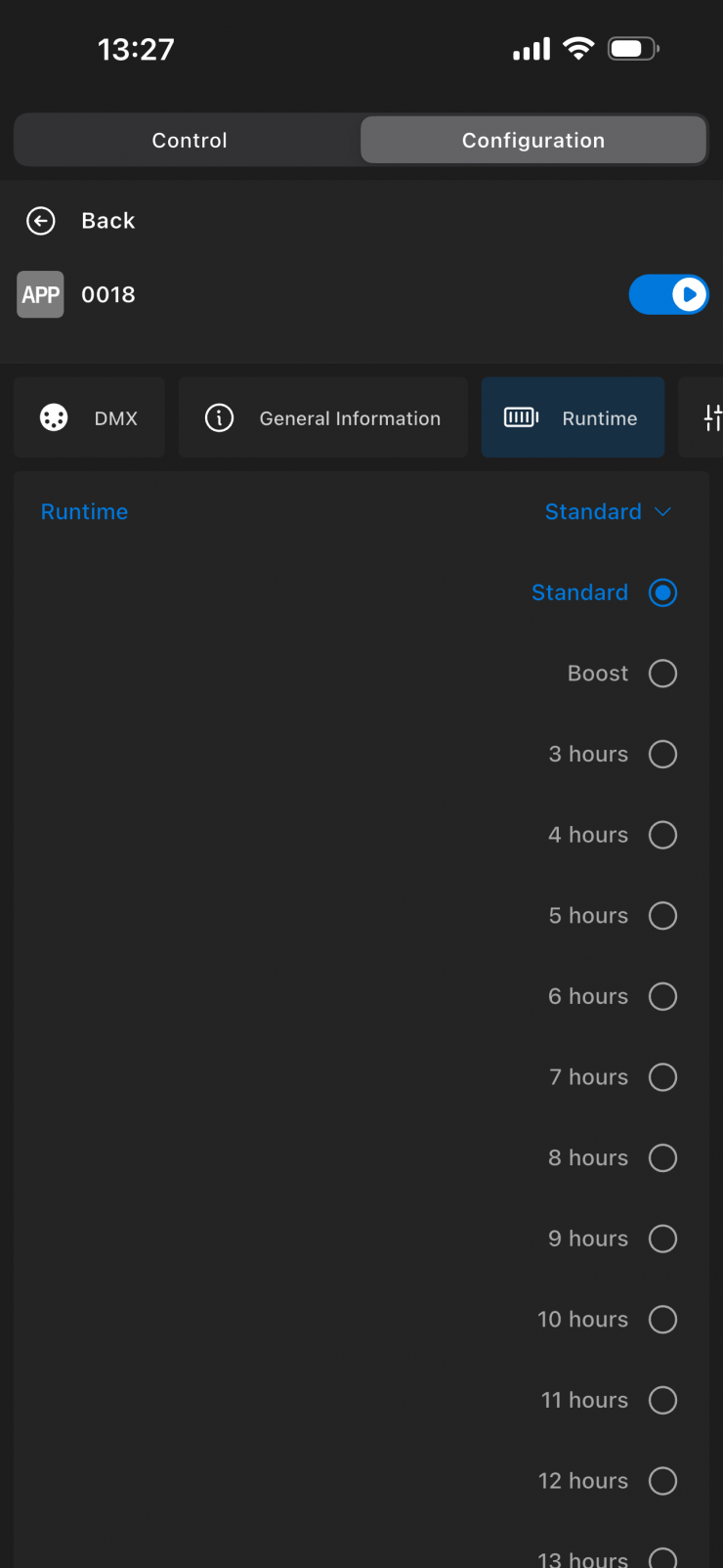Tap the DMX connector icon
This screenshot has height=1568, width=723.
point(54,418)
